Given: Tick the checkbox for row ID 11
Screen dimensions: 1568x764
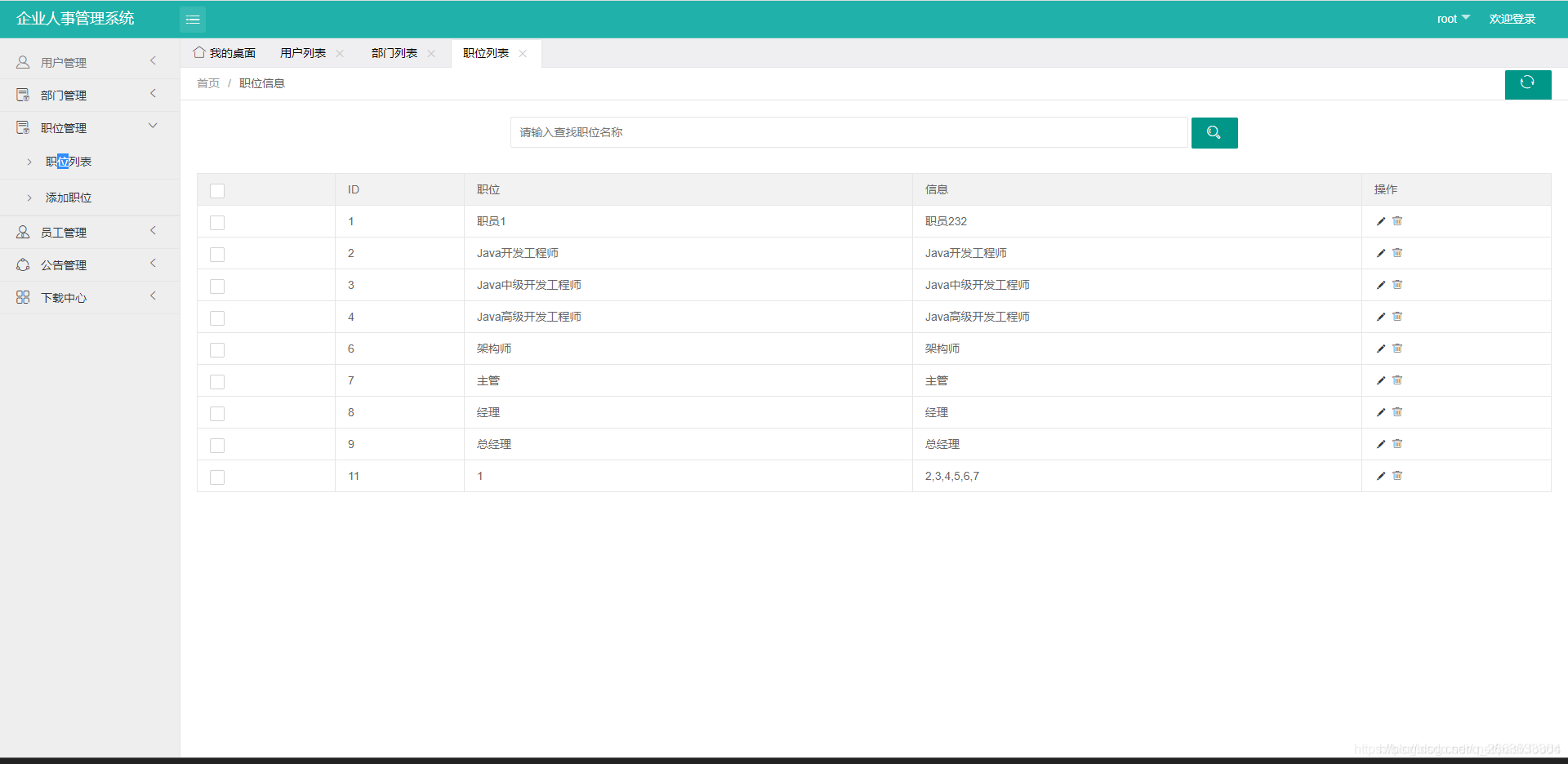Looking at the screenshot, I should click(217, 477).
